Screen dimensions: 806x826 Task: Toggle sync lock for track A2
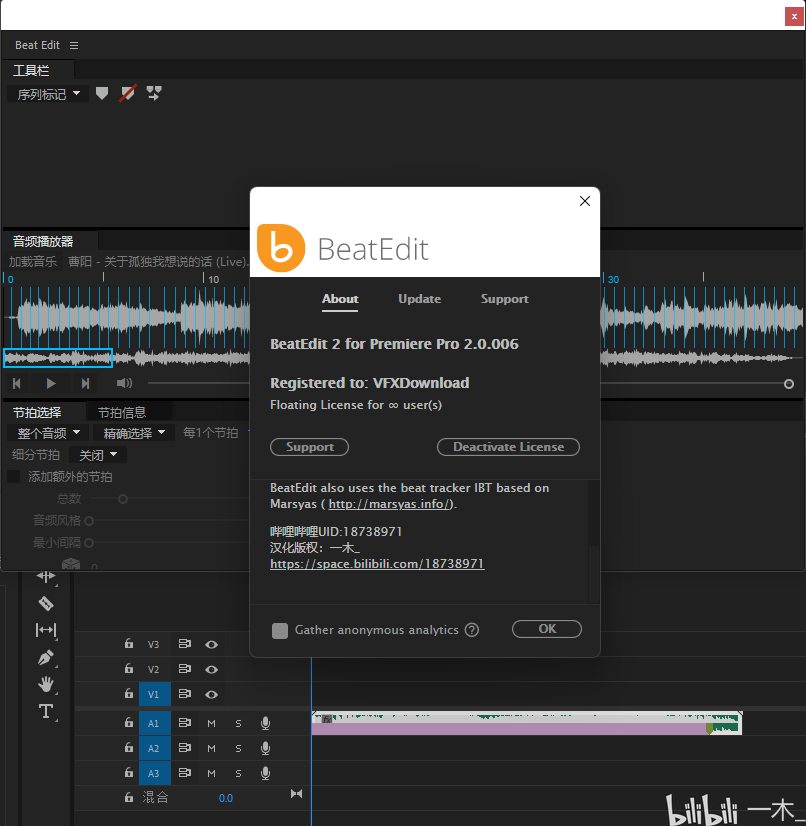tap(185, 748)
